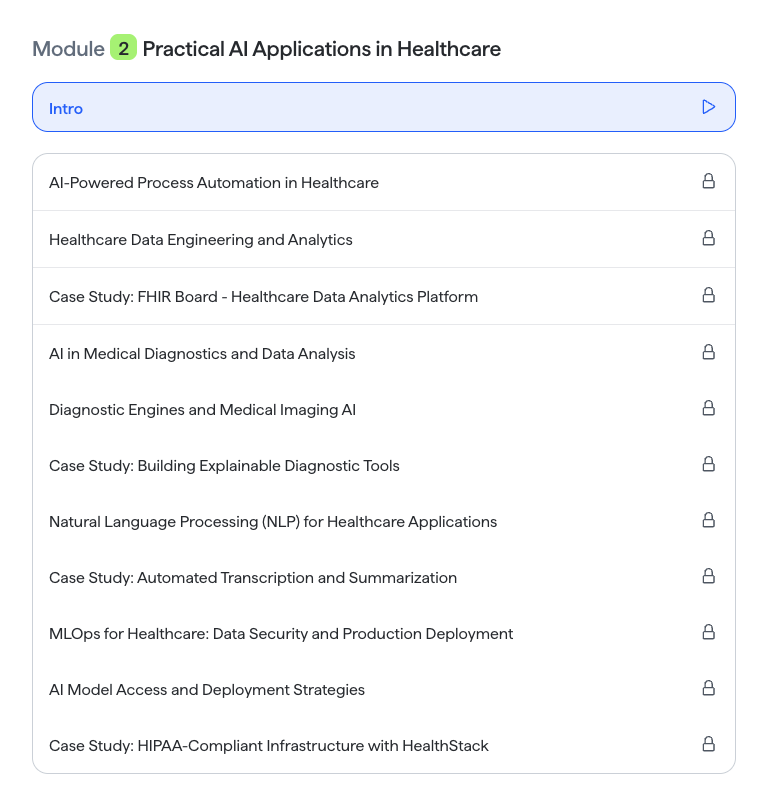Open the HIPAA-Compliant Infrastructure with HealthStack case study
The image size is (770, 802).
point(384,745)
